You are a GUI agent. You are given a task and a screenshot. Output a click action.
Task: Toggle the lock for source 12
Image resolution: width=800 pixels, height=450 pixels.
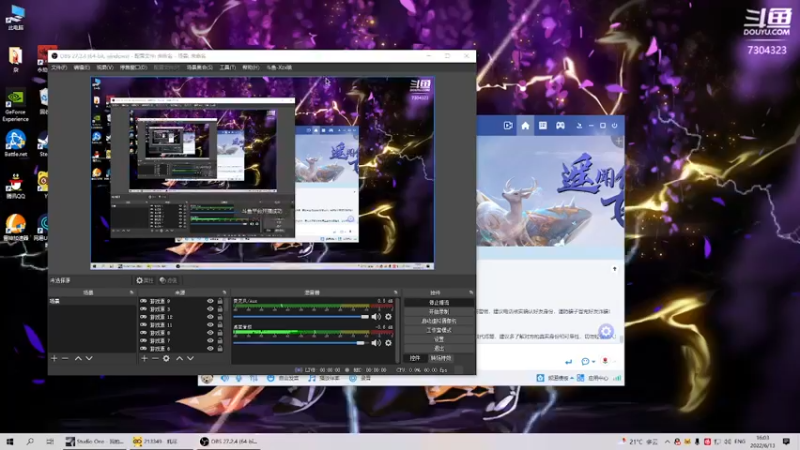[220, 317]
